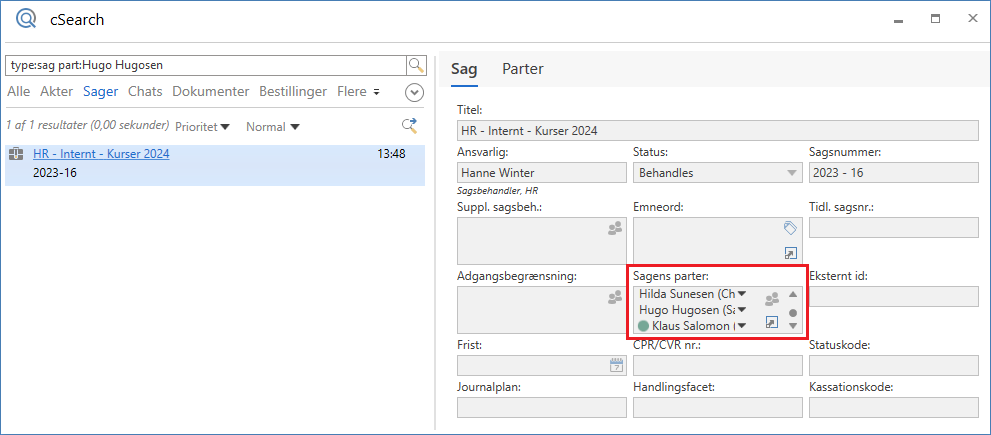
Task: Click the results count text
Action: click(88, 125)
